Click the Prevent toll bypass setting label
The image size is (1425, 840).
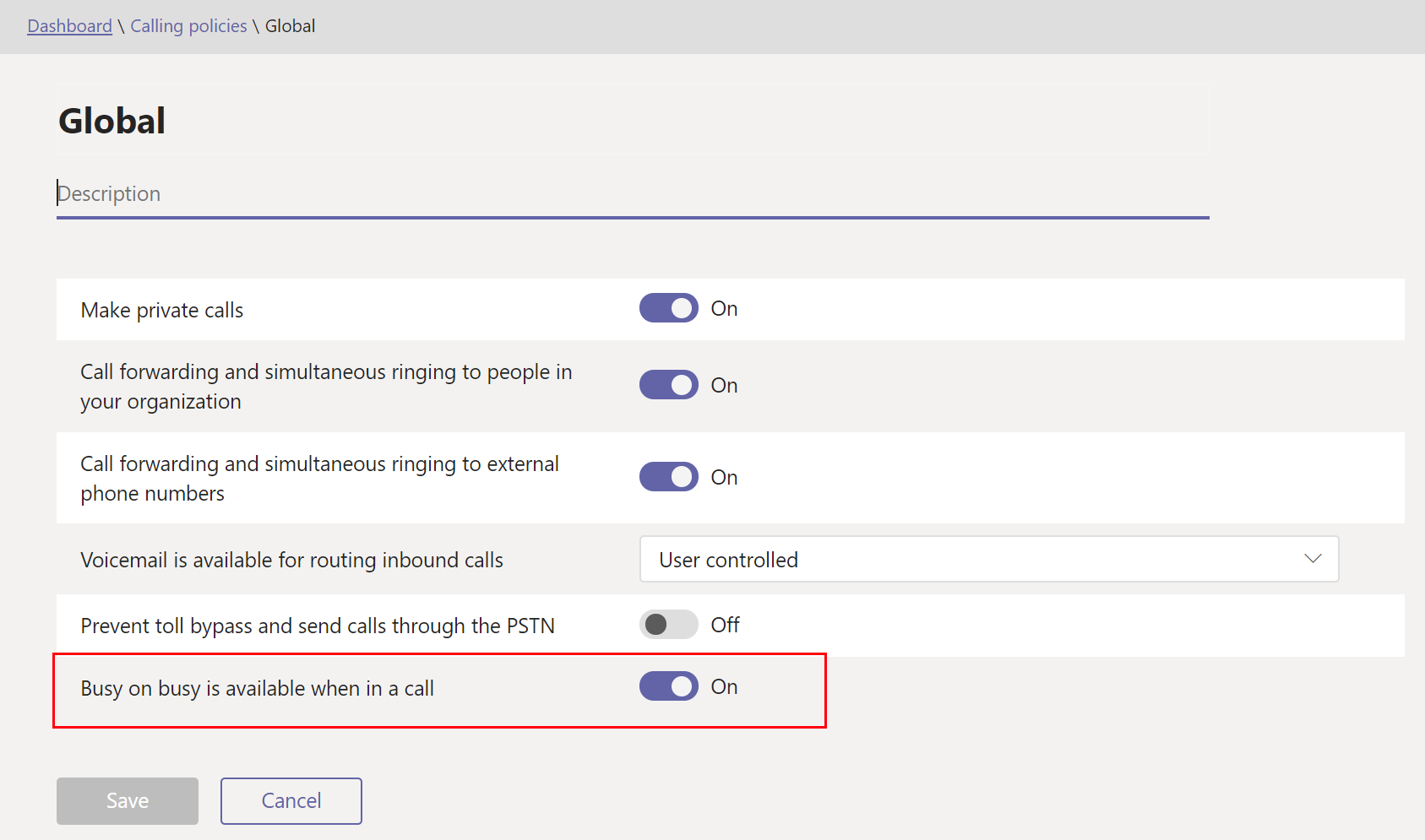(x=318, y=626)
